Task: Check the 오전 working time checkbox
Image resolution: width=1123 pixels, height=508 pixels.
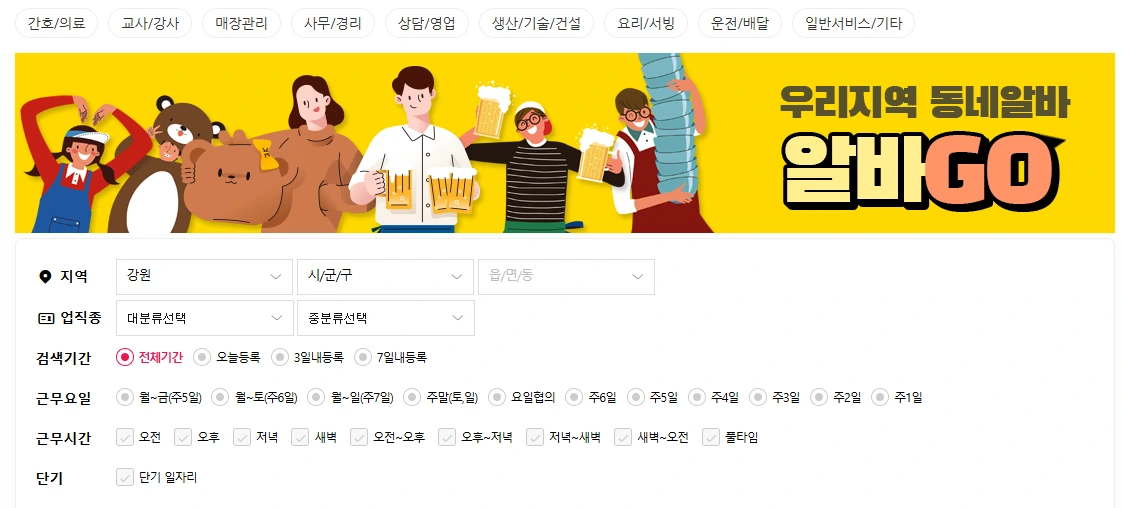Action: click(125, 437)
